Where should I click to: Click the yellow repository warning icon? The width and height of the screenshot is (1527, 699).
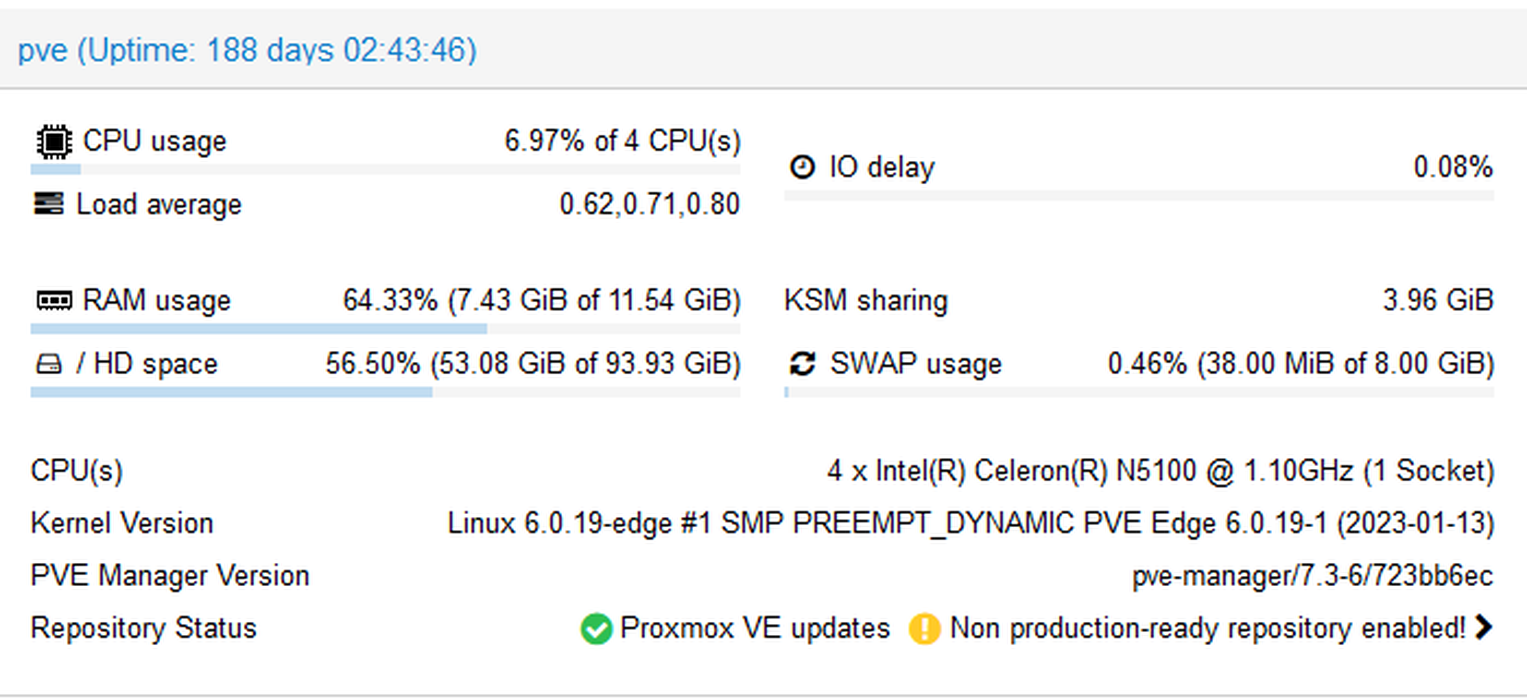coord(924,629)
